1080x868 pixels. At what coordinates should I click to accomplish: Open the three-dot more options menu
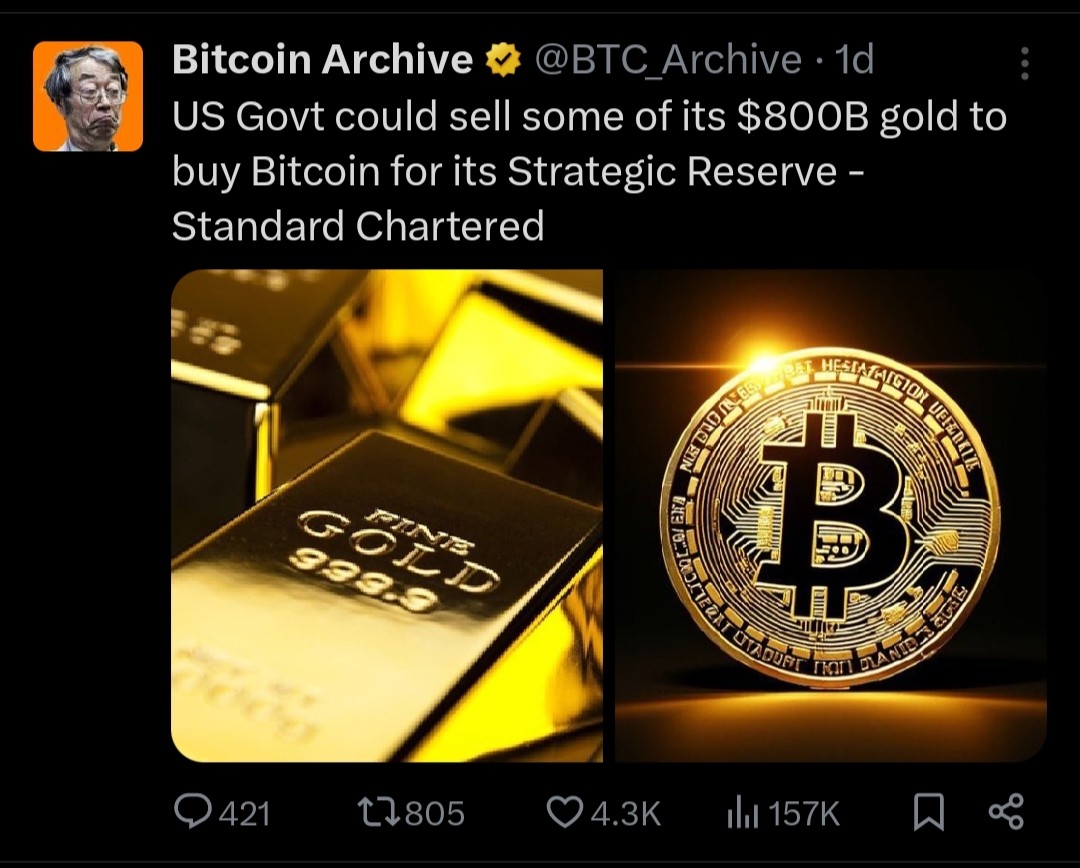pyautogui.click(x=1024, y=63)
